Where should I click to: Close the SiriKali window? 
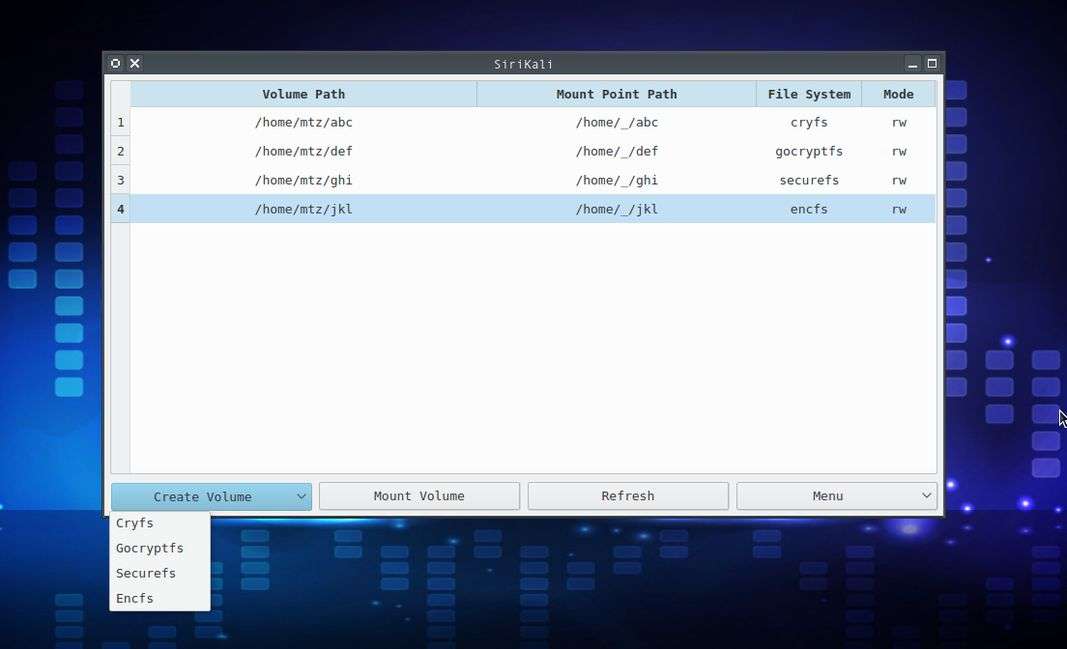click(135, 63)
